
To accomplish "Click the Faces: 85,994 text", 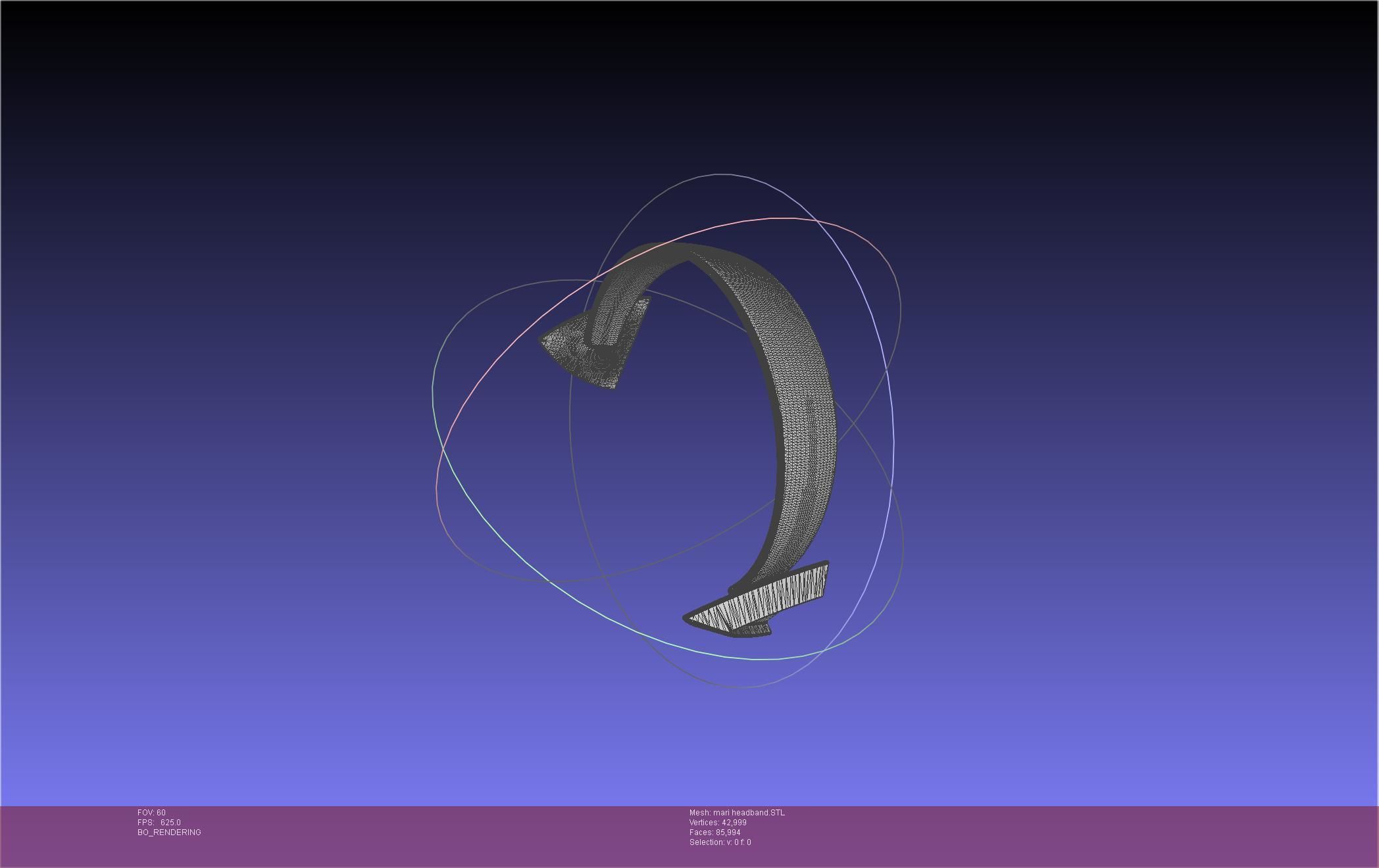I will coord(715,832).
